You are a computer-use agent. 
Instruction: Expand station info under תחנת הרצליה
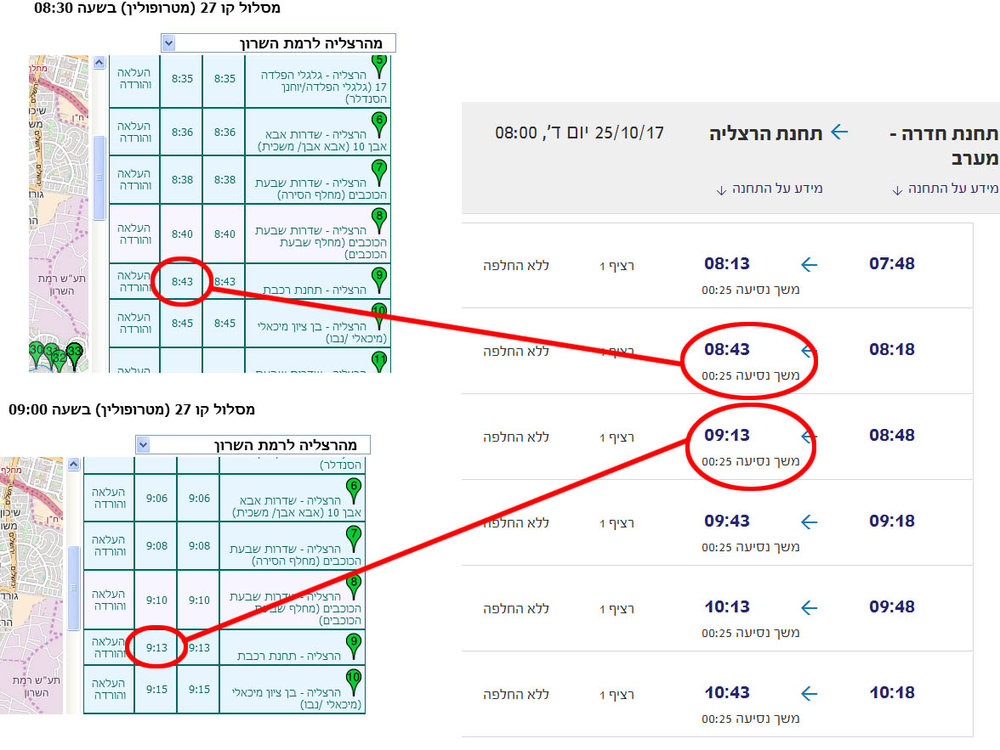point(769,189)
